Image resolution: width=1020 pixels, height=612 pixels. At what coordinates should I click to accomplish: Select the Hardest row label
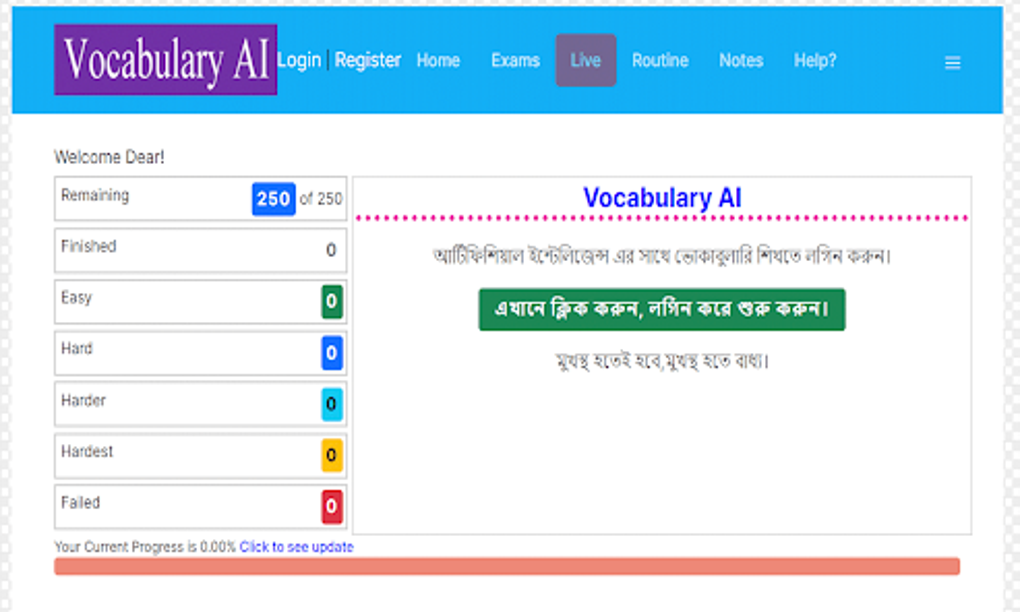[x=87, y=451]
